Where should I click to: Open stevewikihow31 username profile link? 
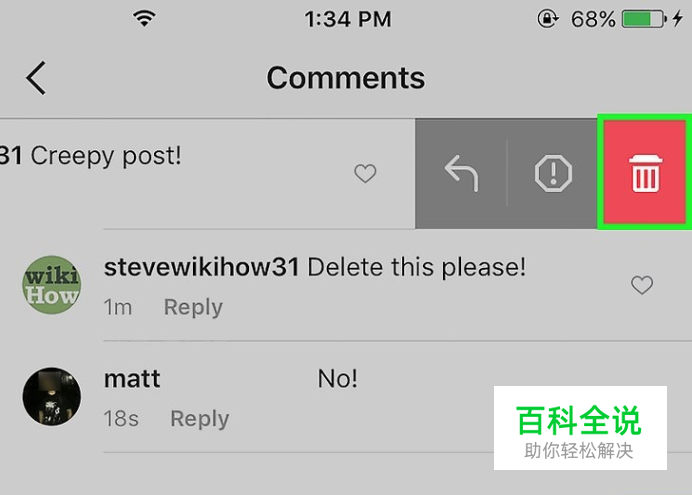pyautogui.click(x=202, y=267)
